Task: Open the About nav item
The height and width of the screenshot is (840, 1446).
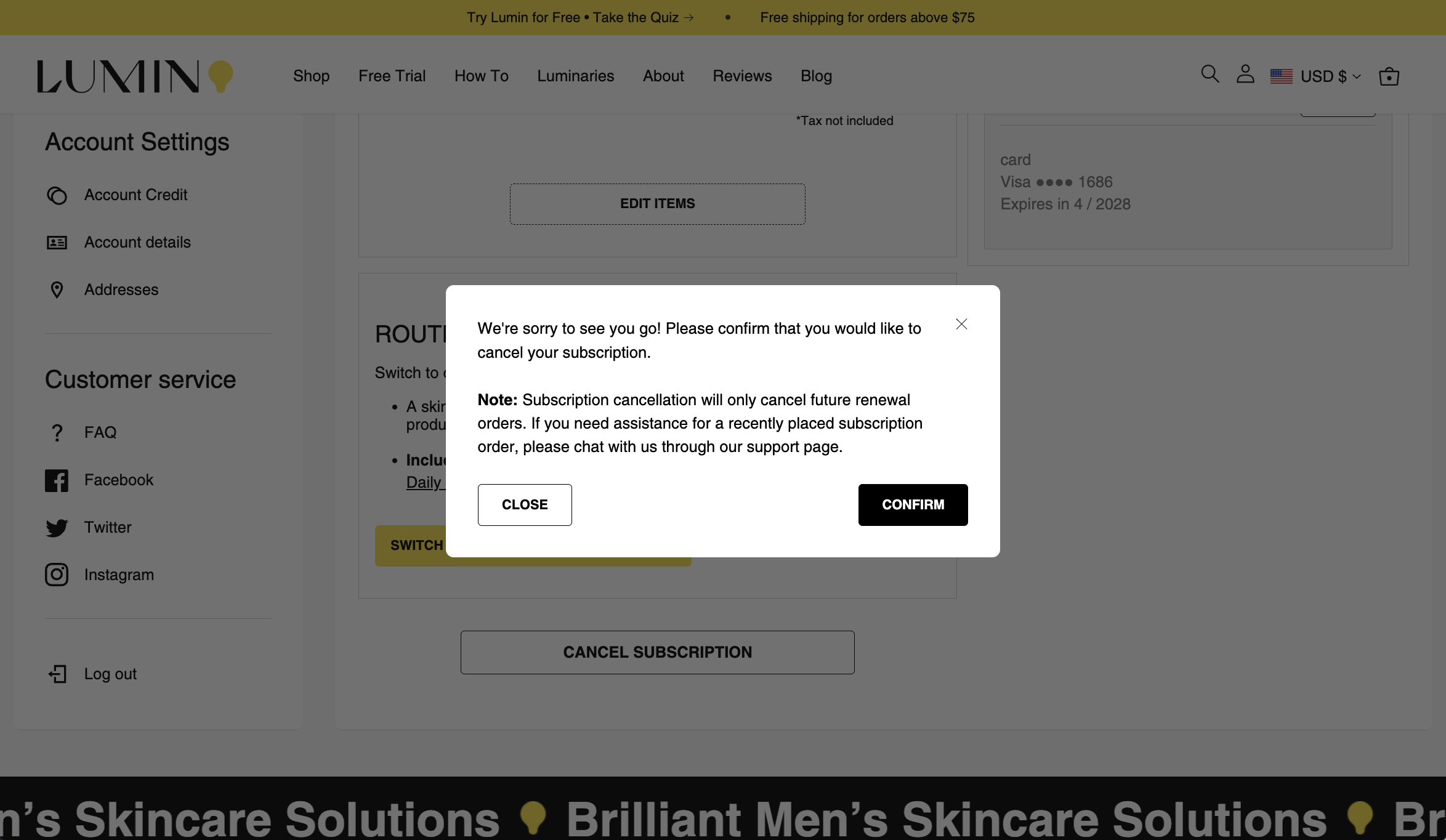Action: point(663,76)
